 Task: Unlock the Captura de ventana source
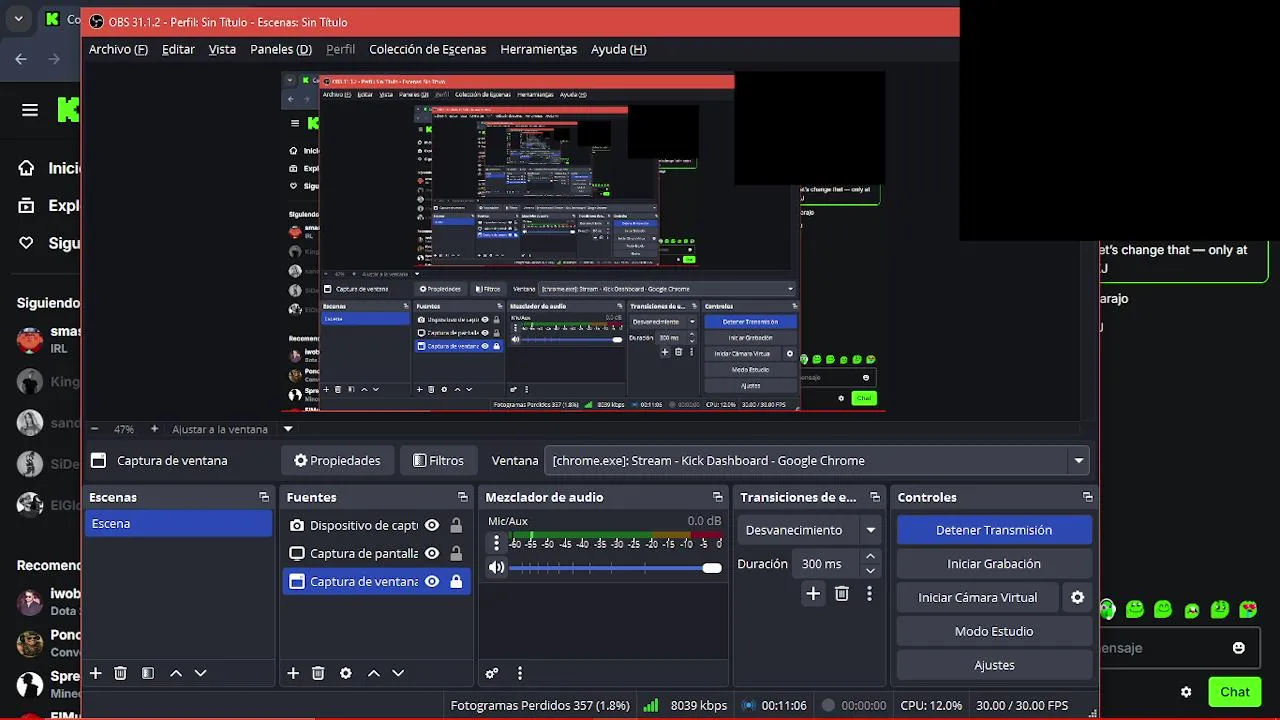tap(456, 581)
